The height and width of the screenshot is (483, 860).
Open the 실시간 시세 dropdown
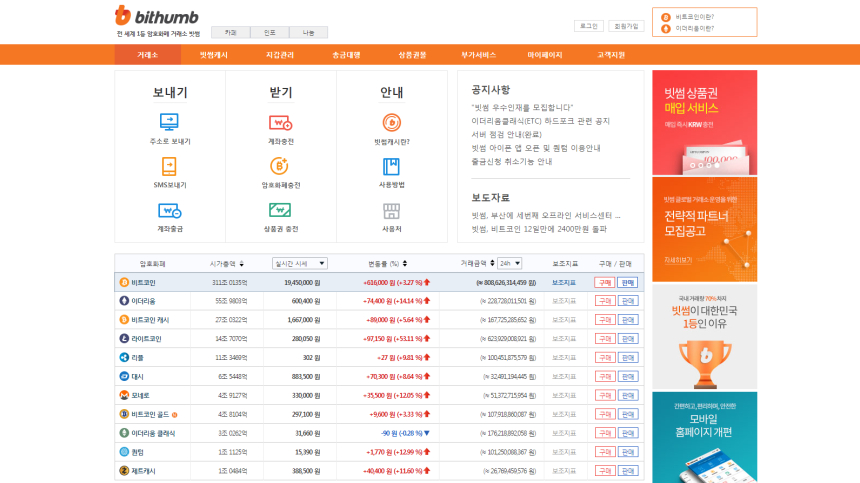coord(299,264)
